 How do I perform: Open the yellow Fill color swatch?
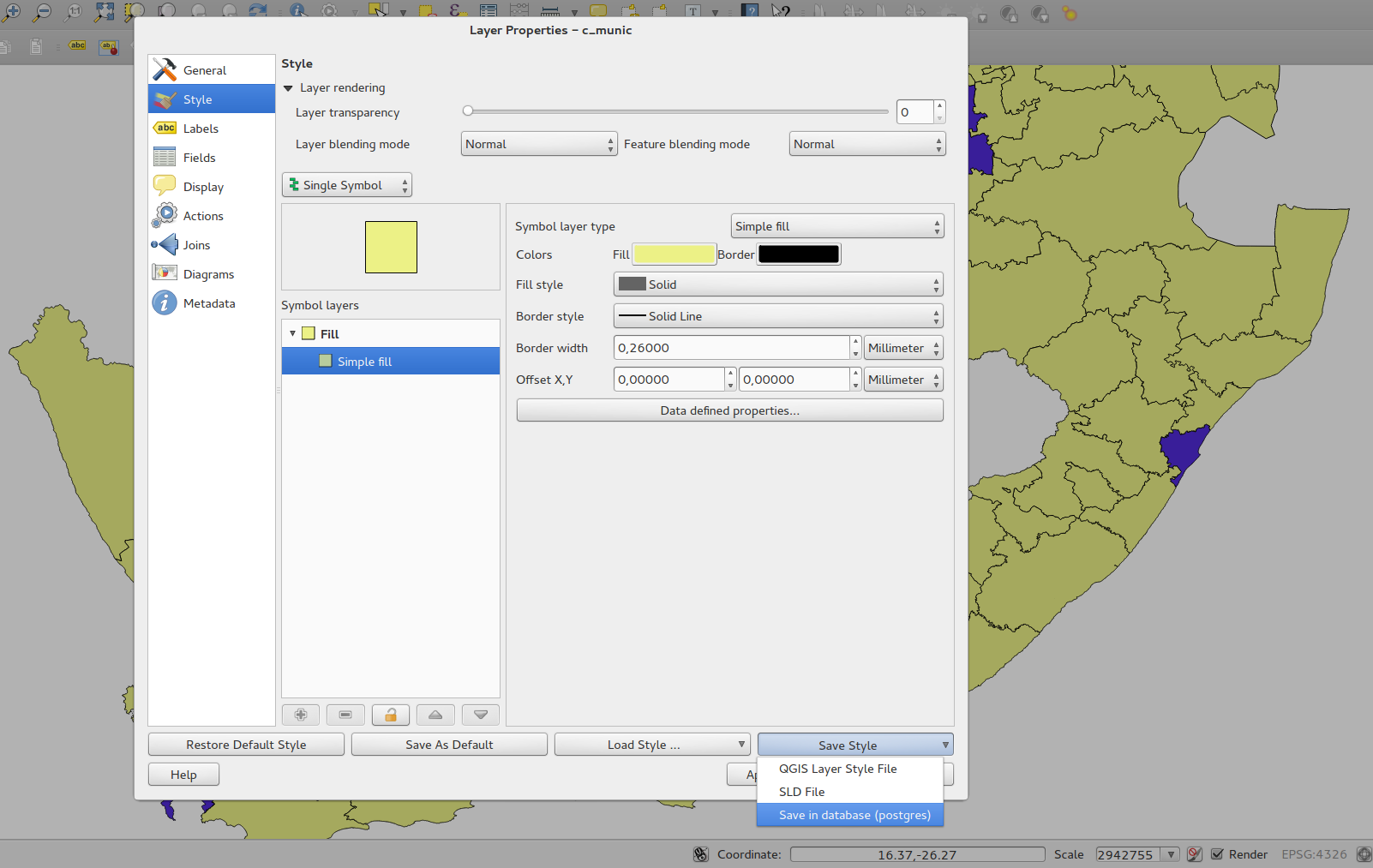click(x=674, y=254)
